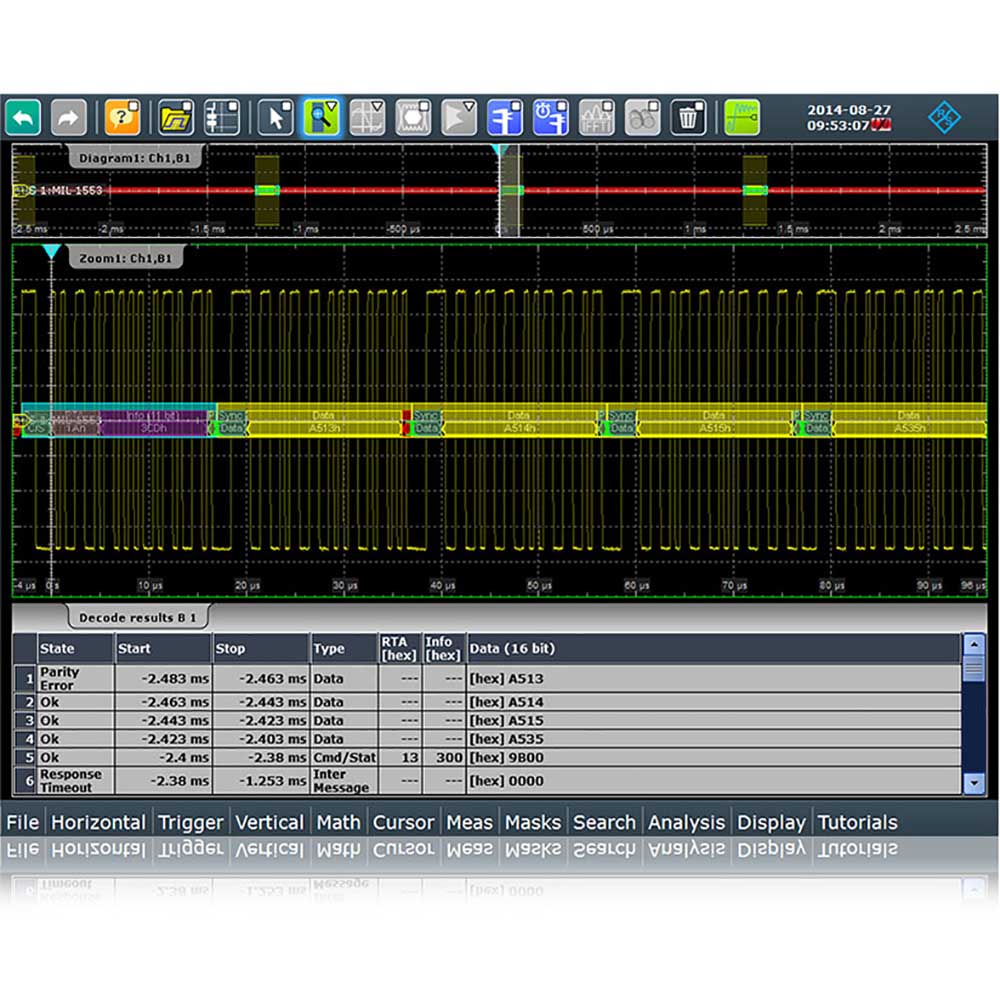Click the Rohde & Schwarz logo icon

[943, 118]
